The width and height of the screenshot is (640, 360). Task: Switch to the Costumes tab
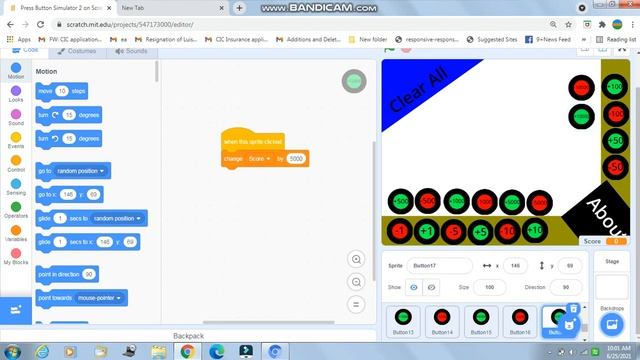77,51
